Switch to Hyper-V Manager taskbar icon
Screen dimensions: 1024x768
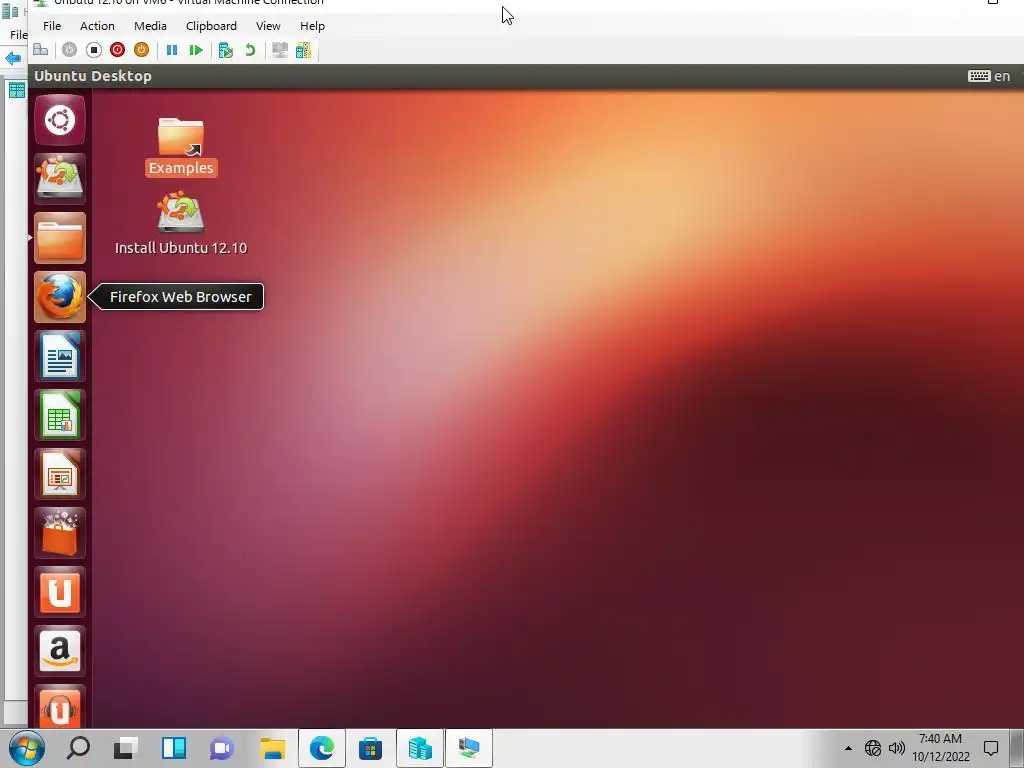(x=420, y=748)
